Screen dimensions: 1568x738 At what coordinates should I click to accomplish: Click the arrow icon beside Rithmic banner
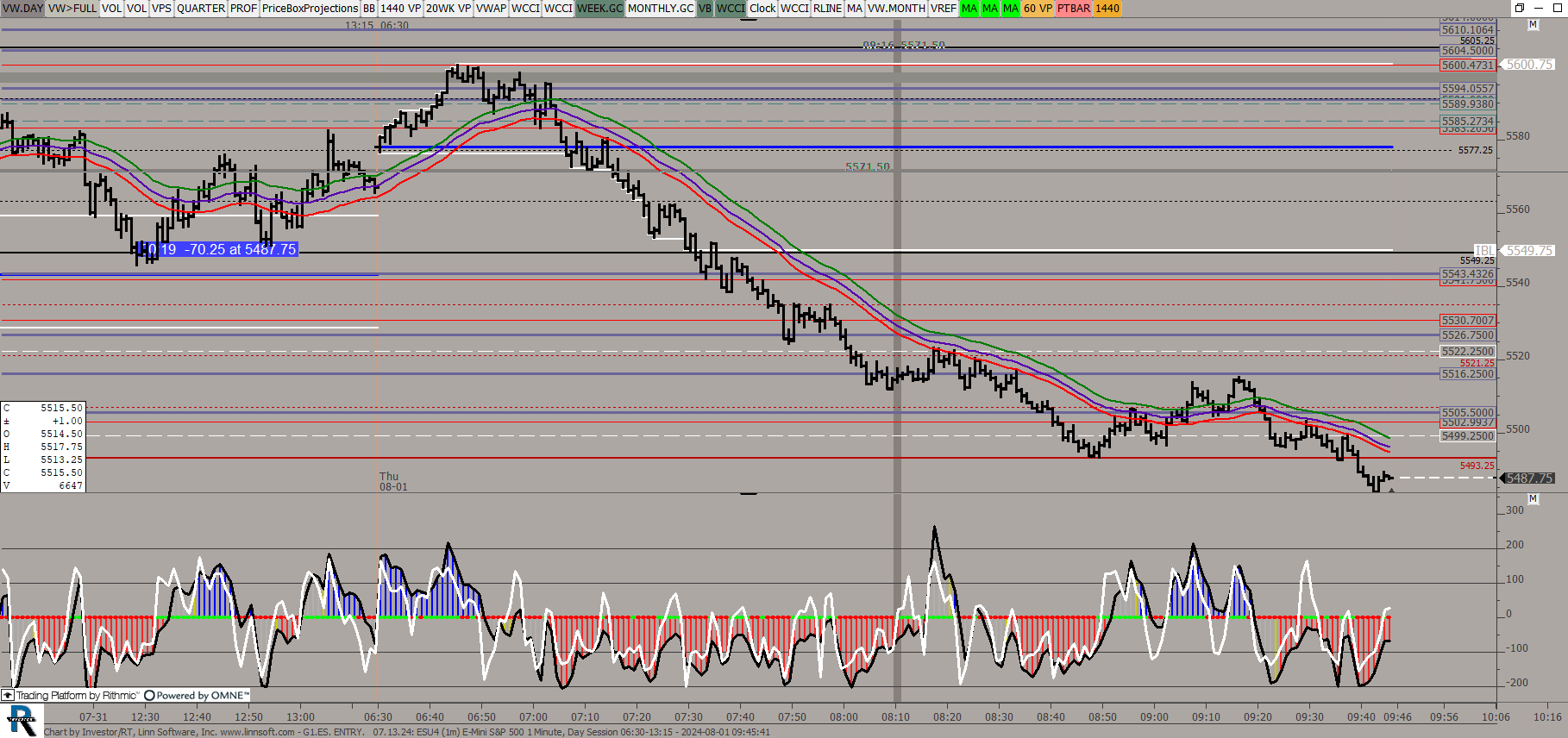[x=8, y=695]
